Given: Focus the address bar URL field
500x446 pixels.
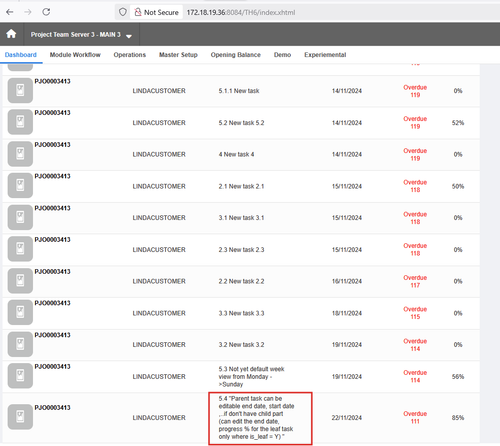Looking at the screenshot, I should (x=241, y=12).
